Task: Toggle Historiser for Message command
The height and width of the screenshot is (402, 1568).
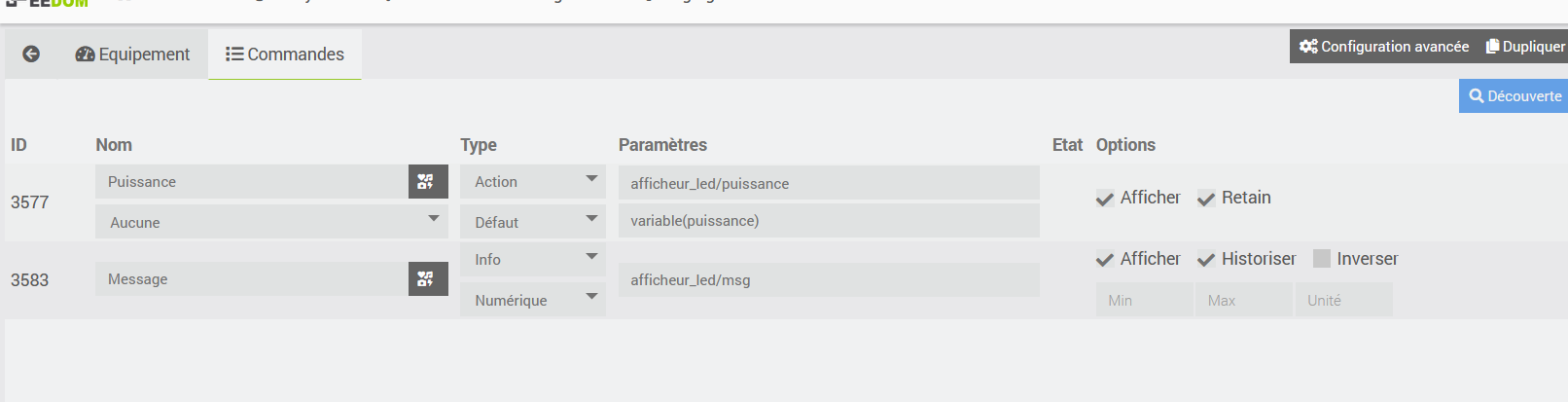Action: [x=1206, y=259]
